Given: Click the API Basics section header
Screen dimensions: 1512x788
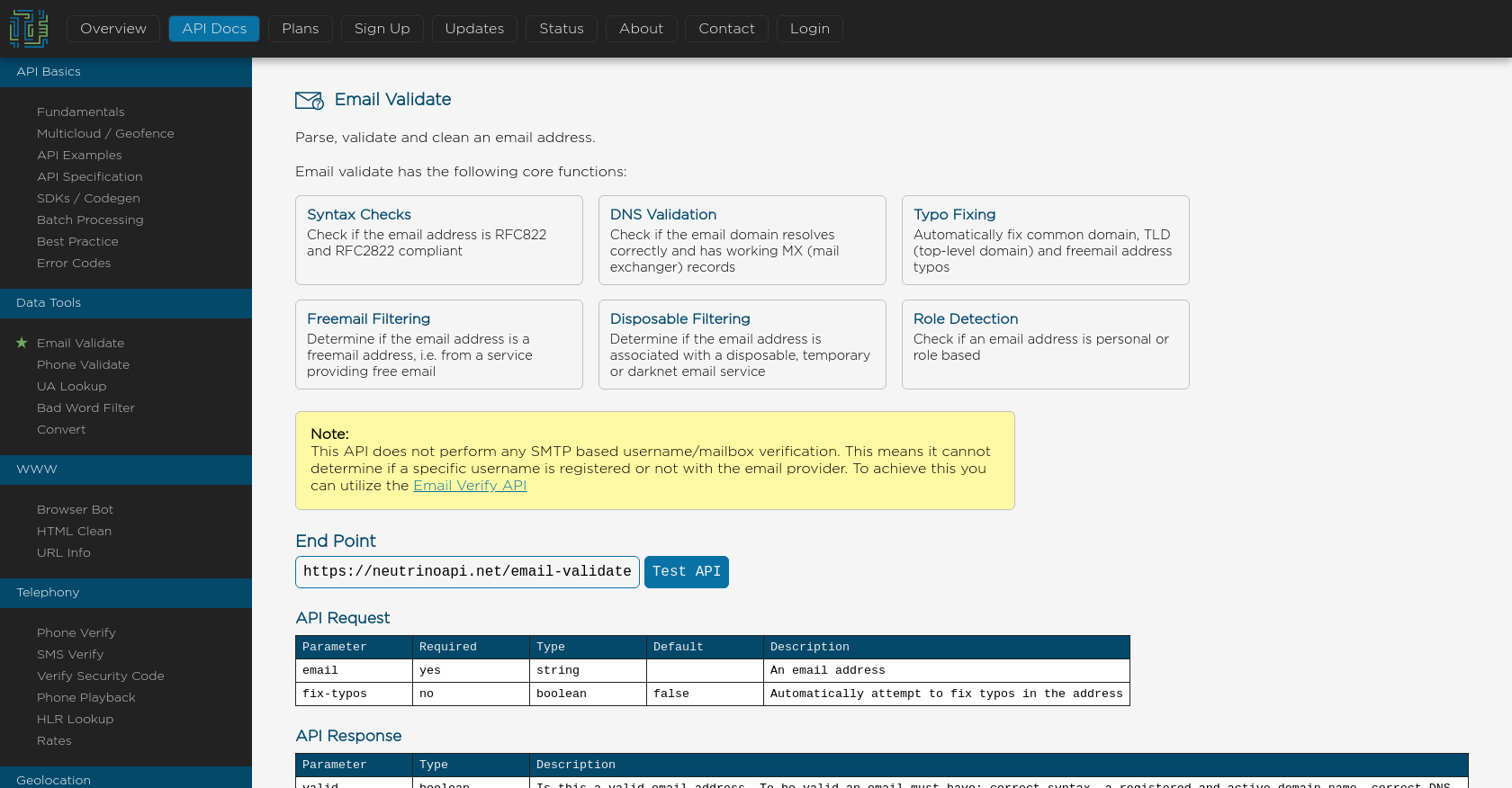Looking at the screenshot, I should (x=126, y=72).
